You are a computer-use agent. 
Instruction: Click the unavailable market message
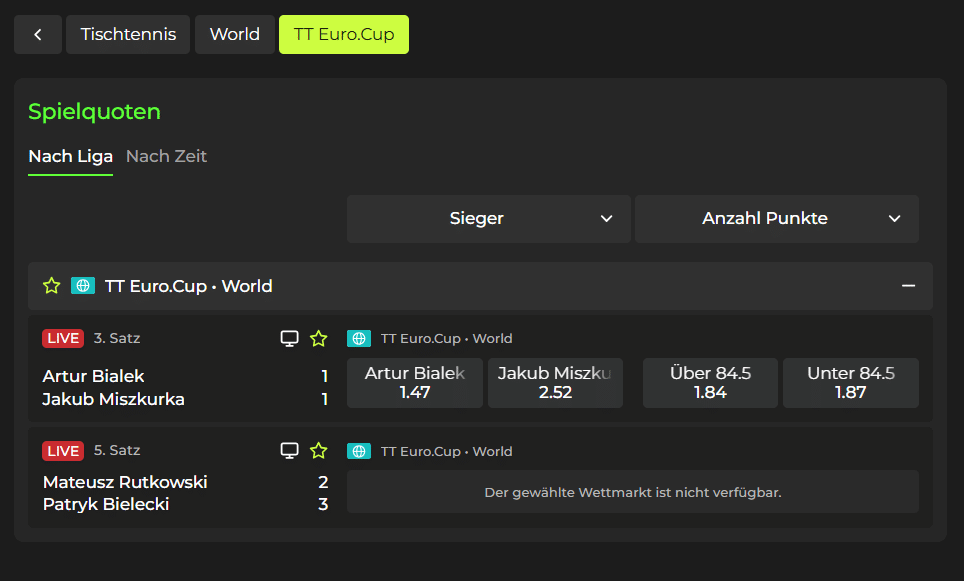[633, 492]
